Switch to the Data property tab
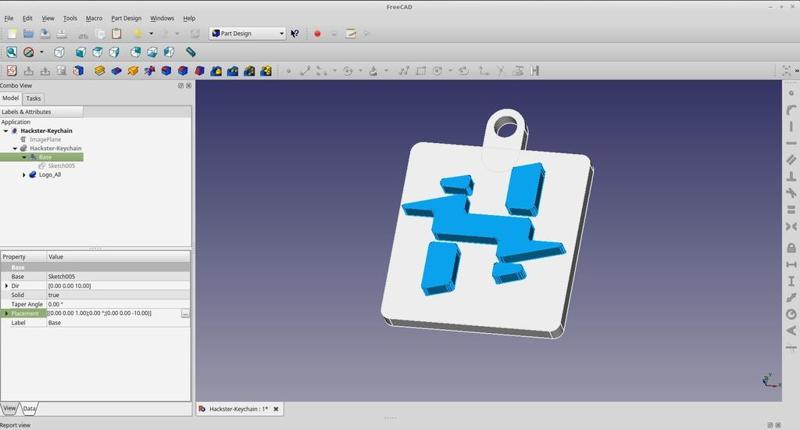Screen dimensions: 800x430 pyautogui.click(x=30, y=409)
